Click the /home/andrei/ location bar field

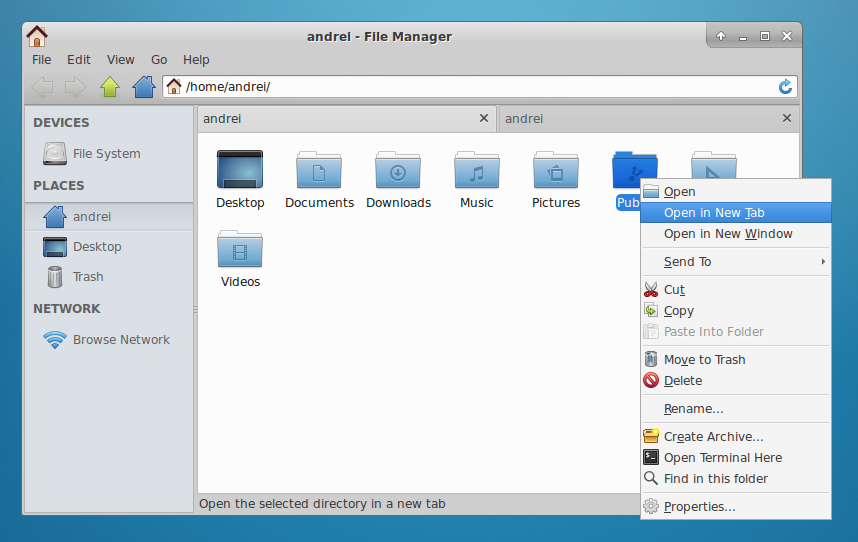479,86
